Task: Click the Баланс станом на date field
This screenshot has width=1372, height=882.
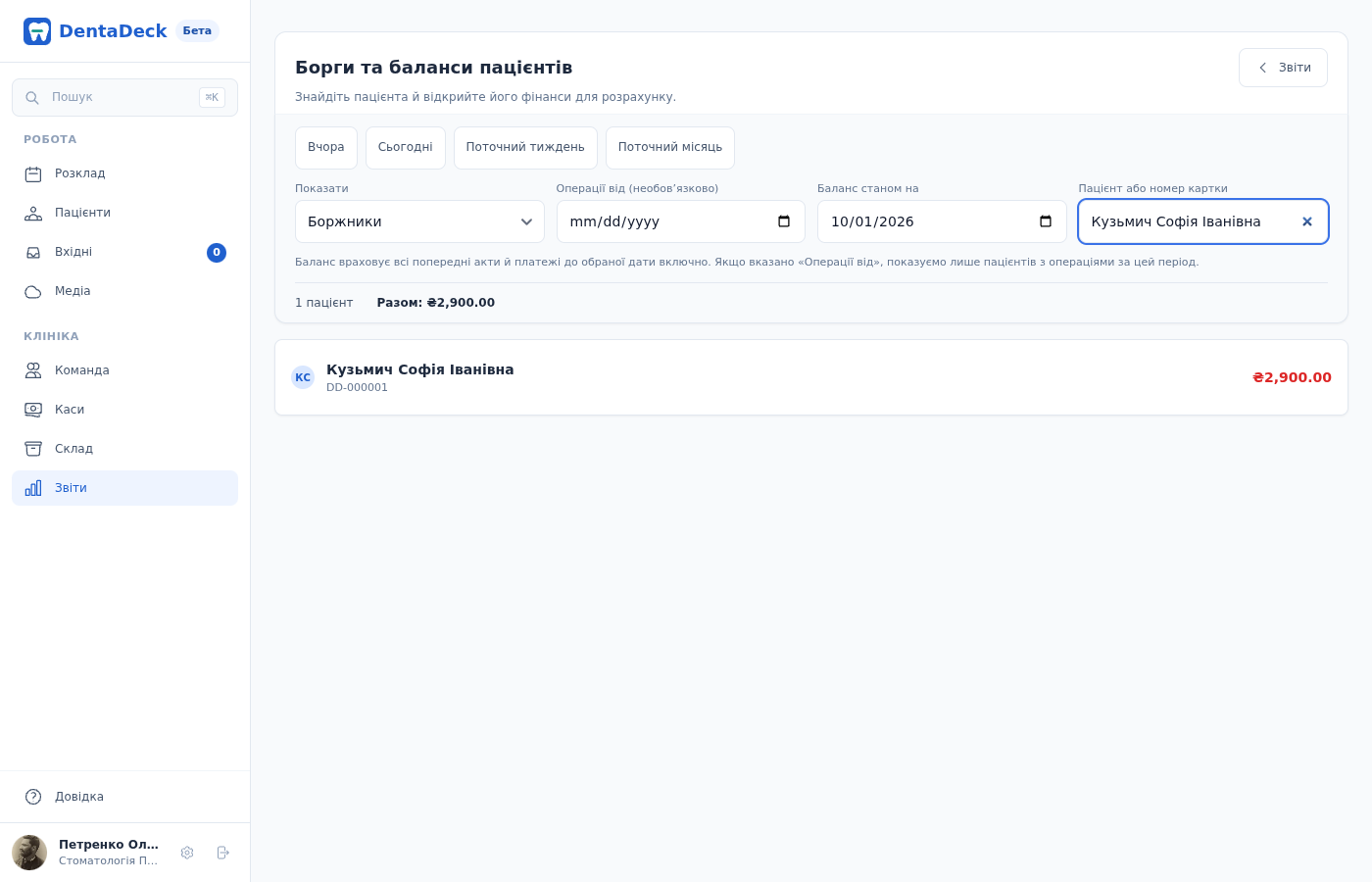Action: click(942, 221)
